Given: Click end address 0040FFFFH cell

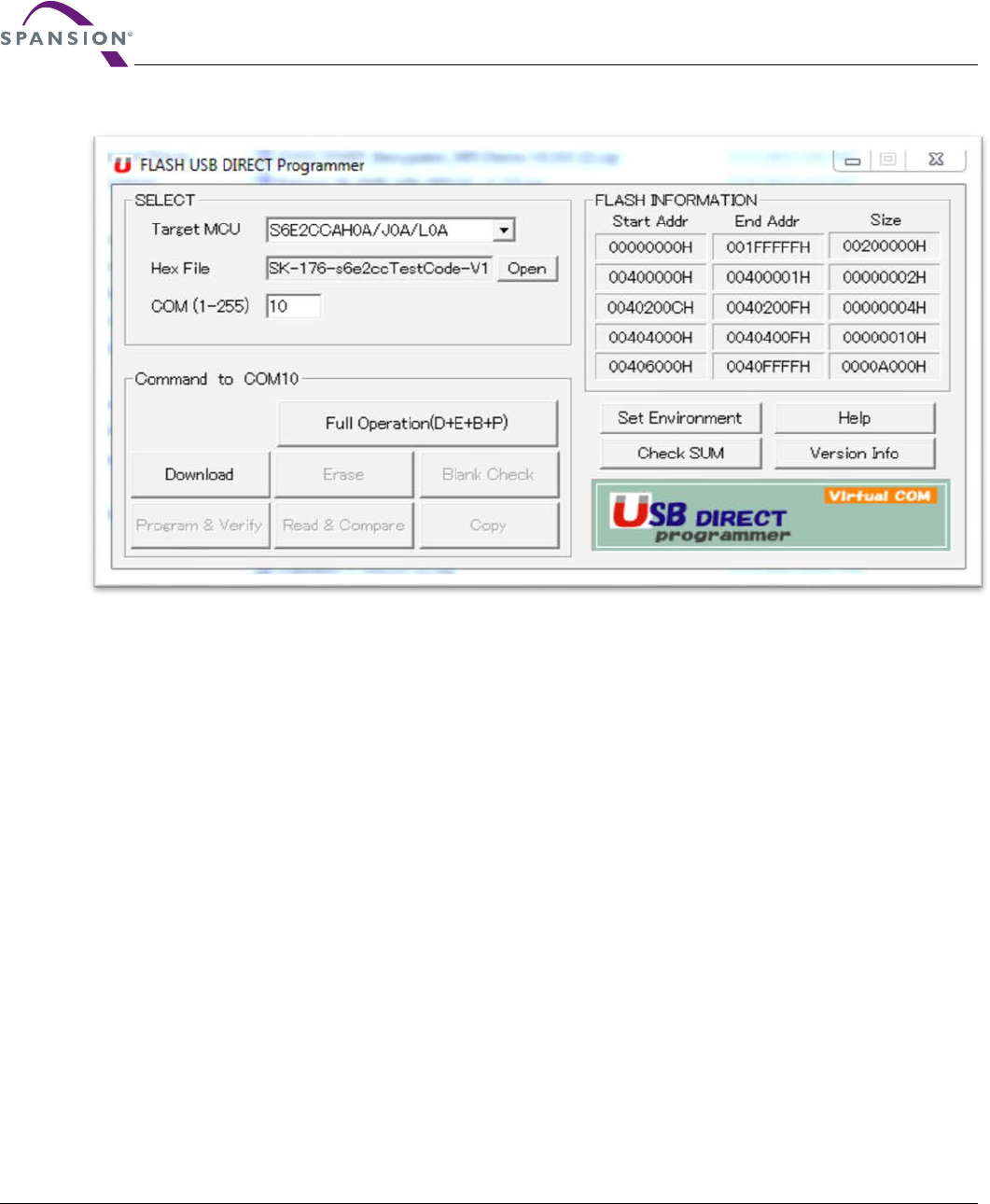Looking at the screenshot, I should pos(768,367).
